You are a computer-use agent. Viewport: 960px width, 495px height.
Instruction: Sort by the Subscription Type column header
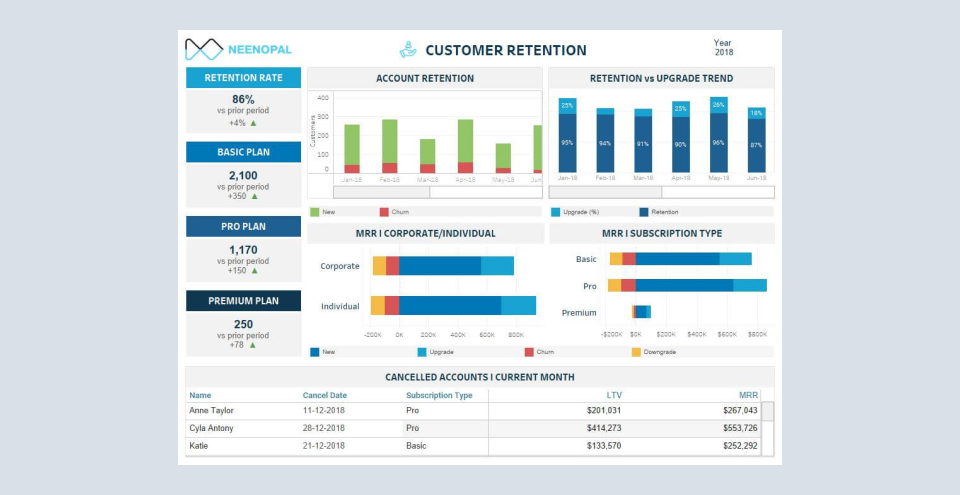tap(440, 396)
